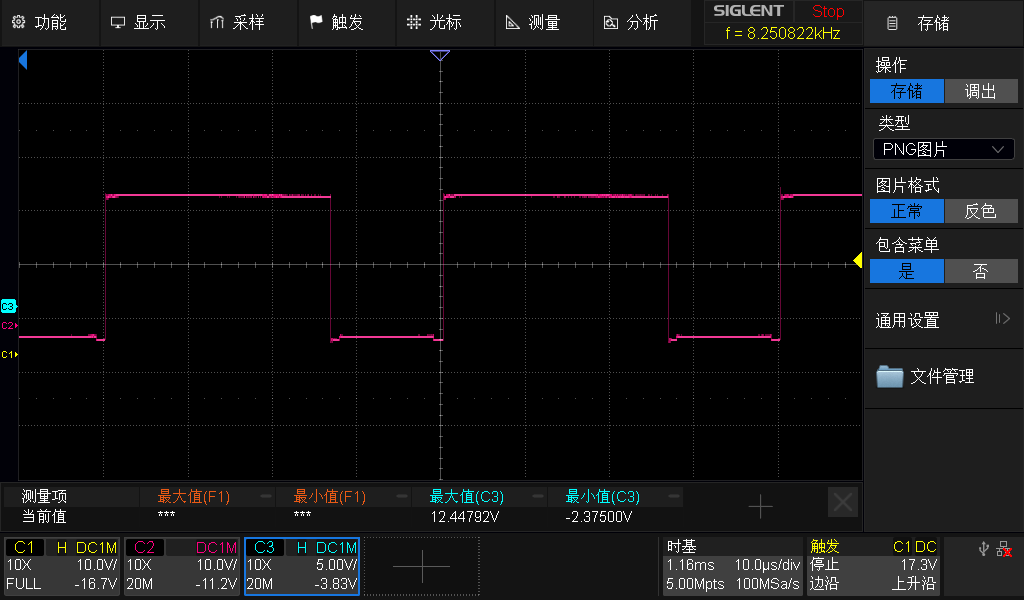Add a new channel with plus box

pyautogui.click(x=422, y=566)
